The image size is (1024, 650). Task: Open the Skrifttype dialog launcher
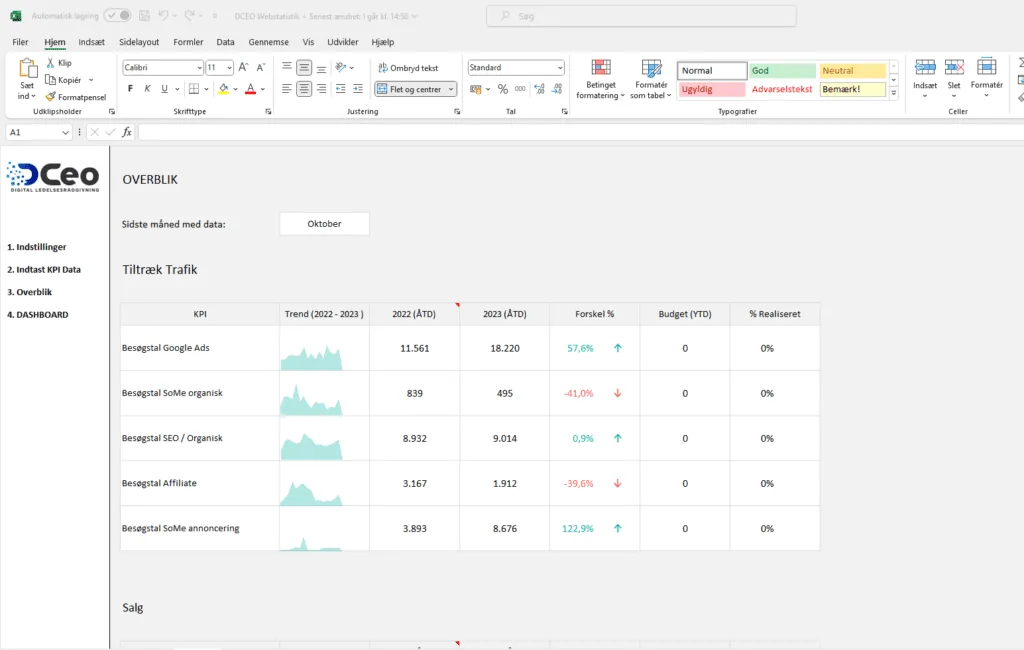pyautogui.click(x=268, y=112)
